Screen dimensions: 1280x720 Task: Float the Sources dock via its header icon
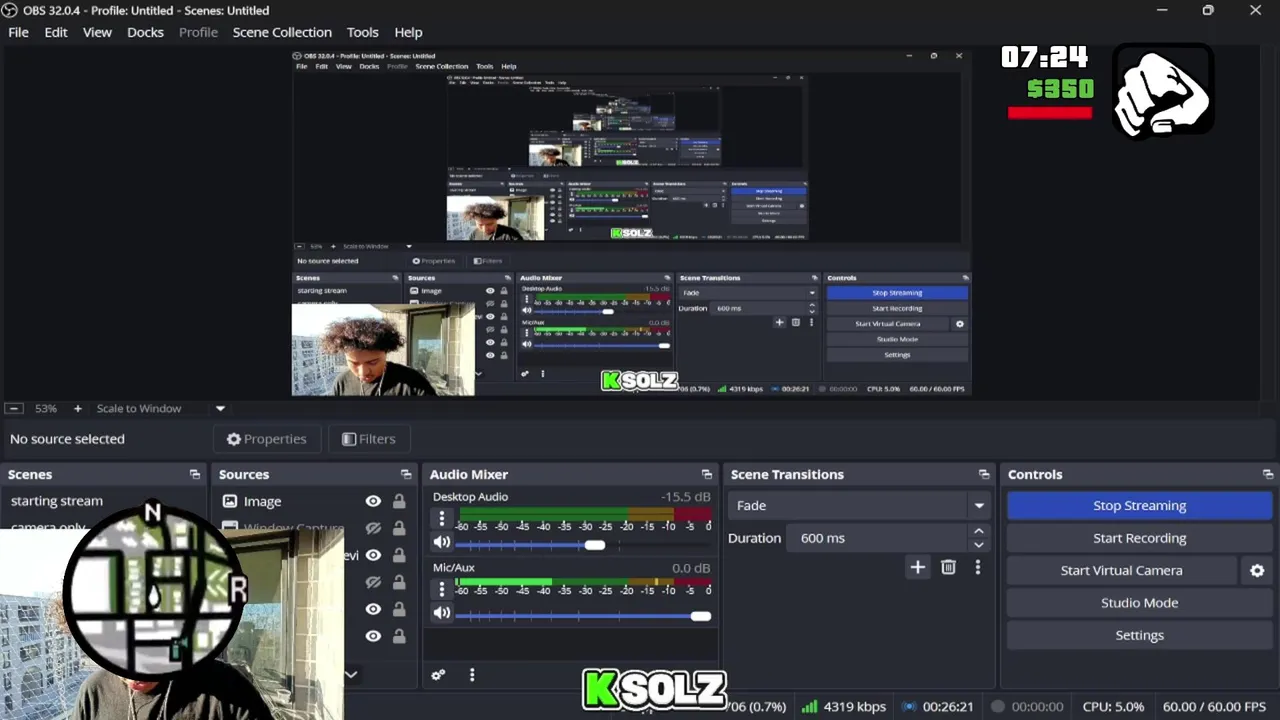[406, 474]
